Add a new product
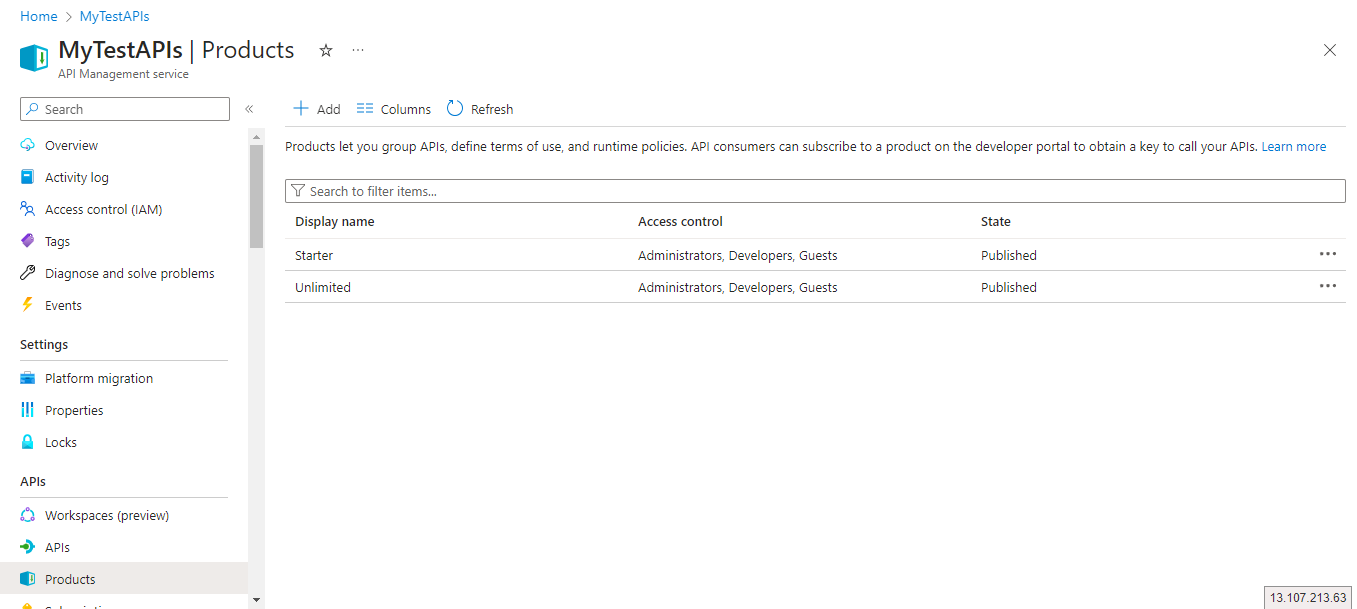This screenshot has height=609, width=1357. click(x=316, y=109)
